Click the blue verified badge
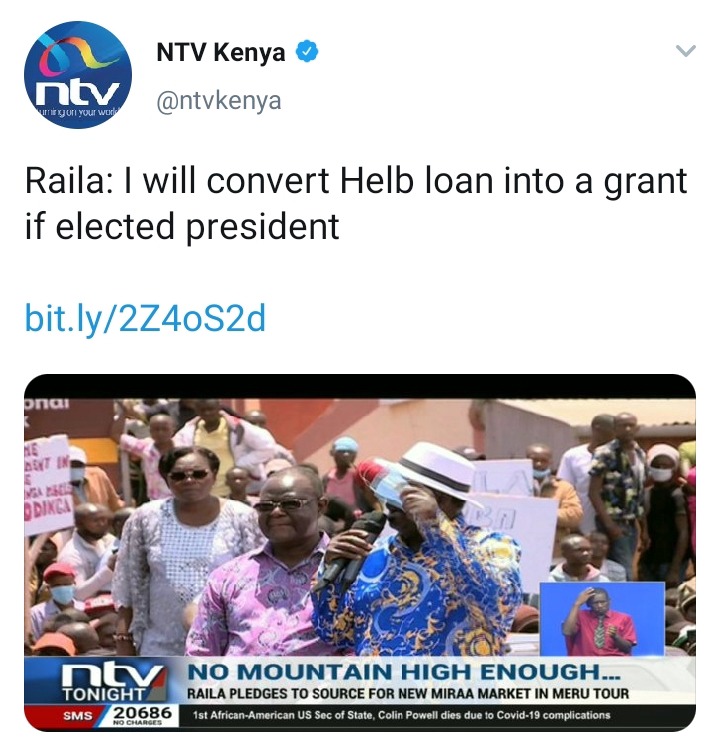 (x=307, y=52)
